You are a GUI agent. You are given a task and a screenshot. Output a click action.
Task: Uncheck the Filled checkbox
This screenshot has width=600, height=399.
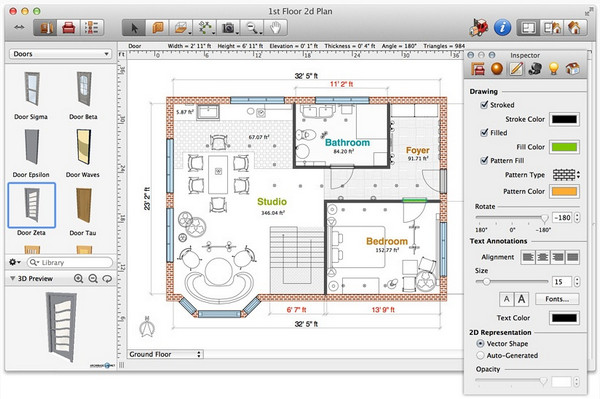(x=484, y=132)
